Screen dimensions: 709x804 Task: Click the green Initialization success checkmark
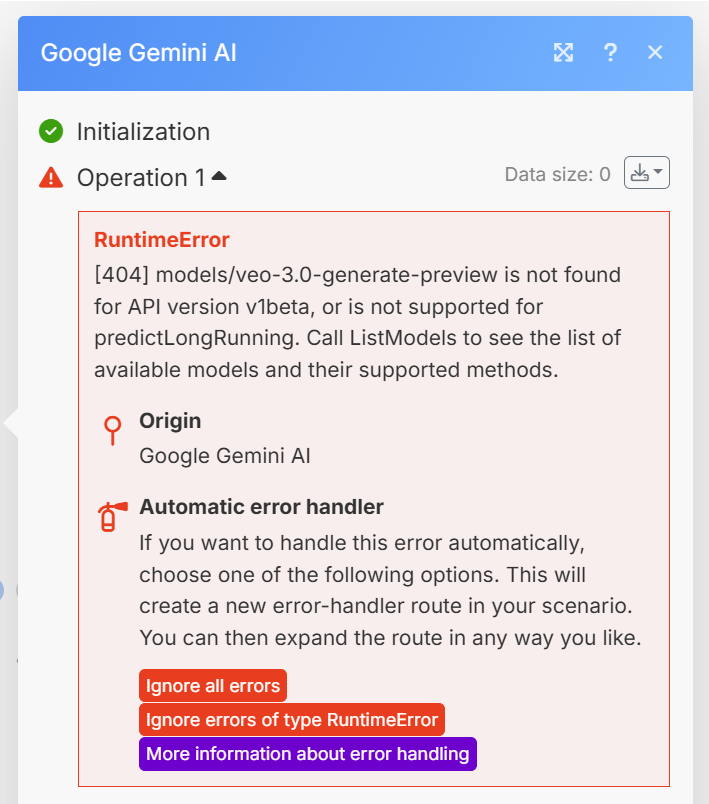pos(51,131)
